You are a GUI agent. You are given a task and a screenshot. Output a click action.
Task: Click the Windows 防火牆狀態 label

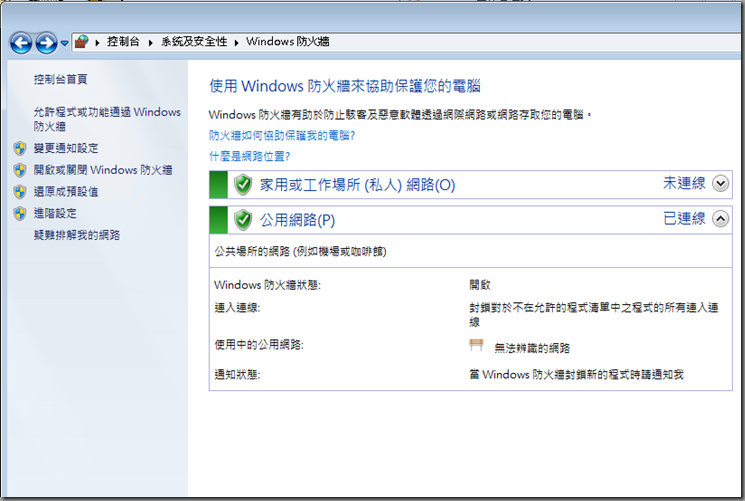coord(267,285)
